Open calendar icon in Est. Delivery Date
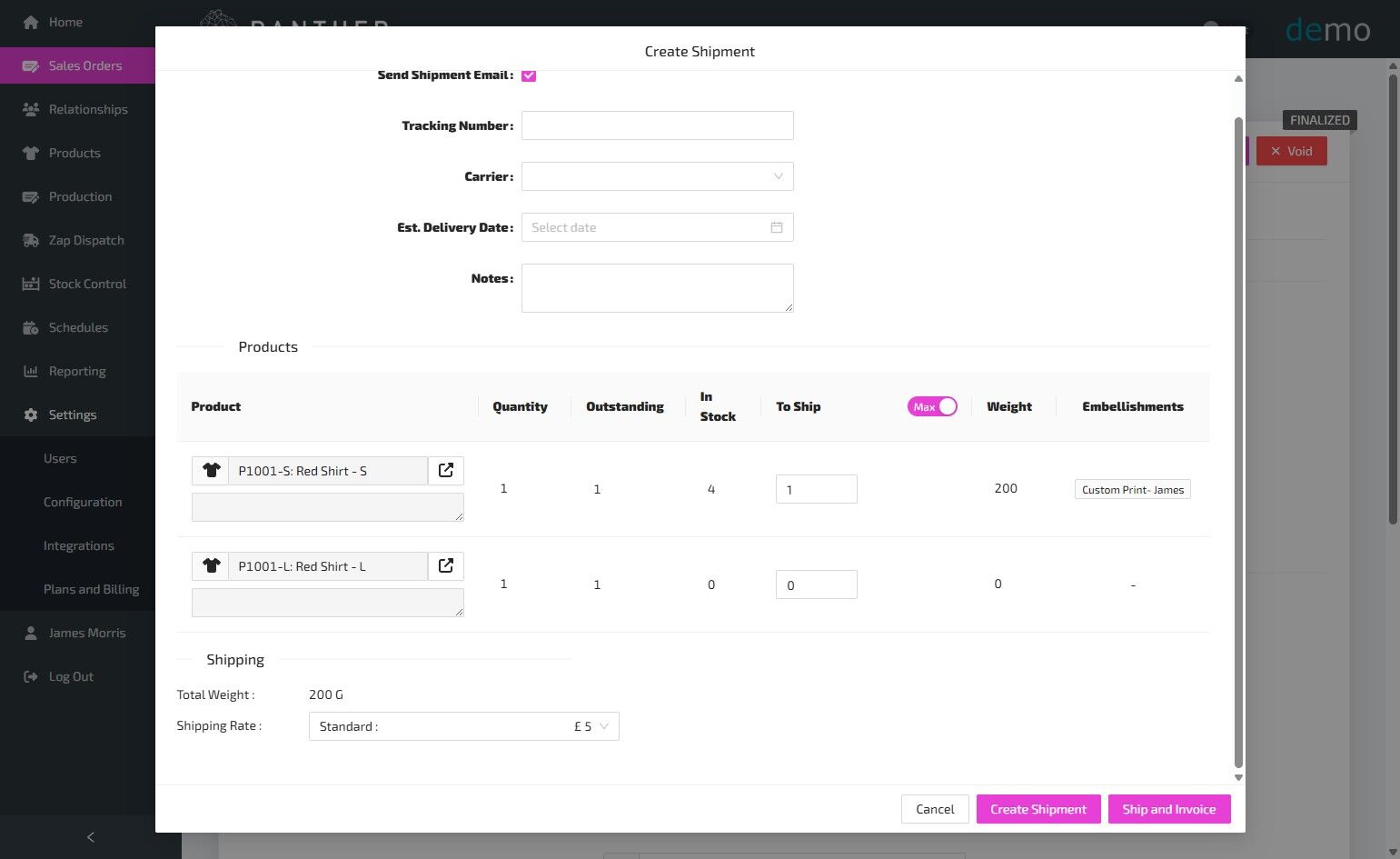Image resolution: width=1400 pixels, height=859 pixels. click(777, 227)
